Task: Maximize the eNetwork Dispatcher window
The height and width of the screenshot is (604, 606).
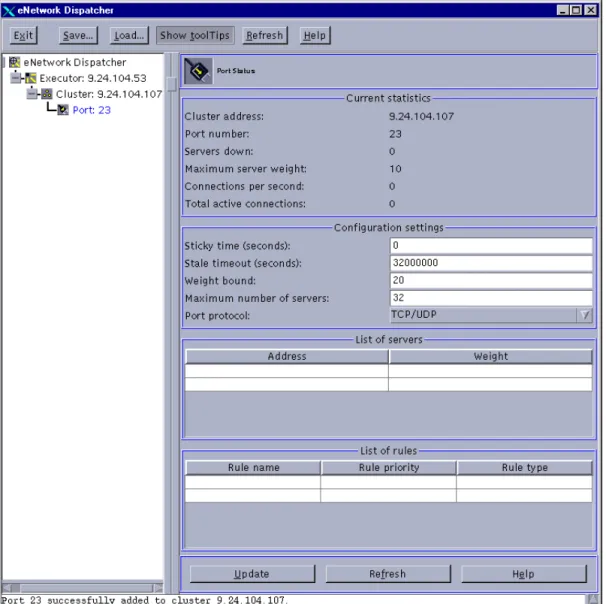Action: [576, 10]
